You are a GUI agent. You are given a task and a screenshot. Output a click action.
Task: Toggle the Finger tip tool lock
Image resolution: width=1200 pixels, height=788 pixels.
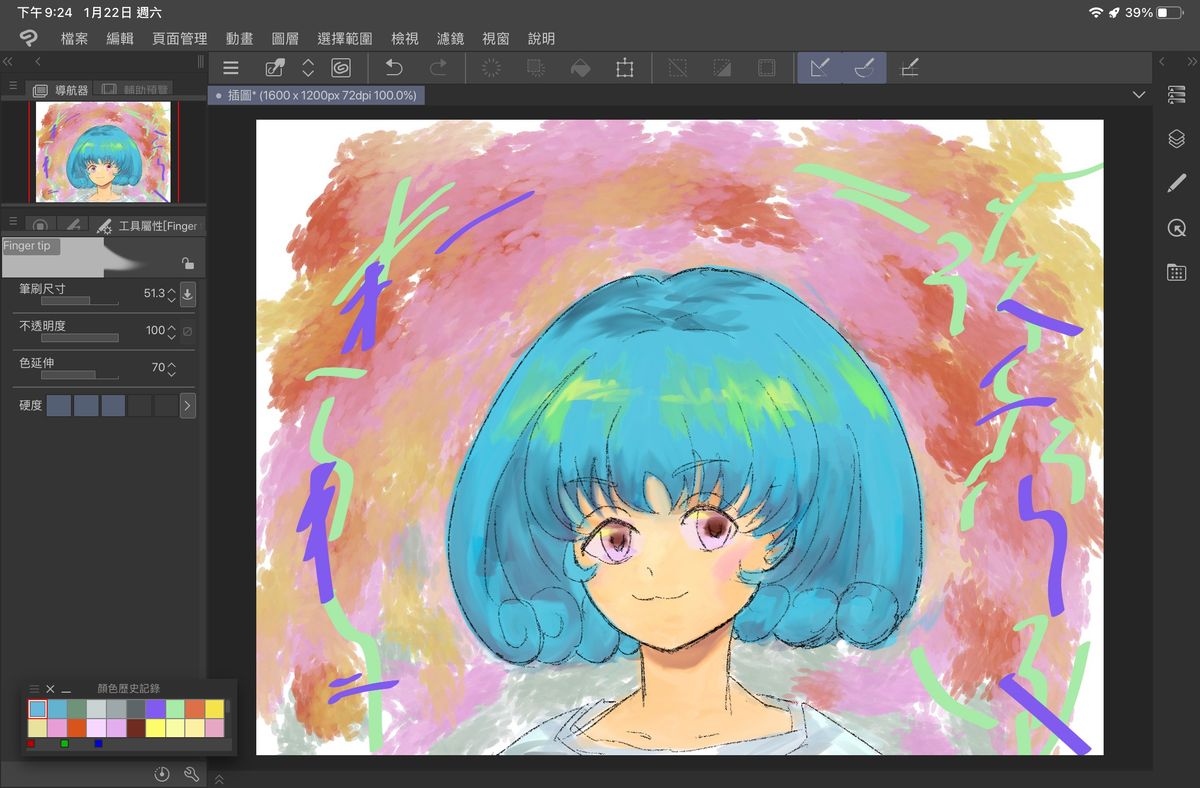tap(187, 263)
